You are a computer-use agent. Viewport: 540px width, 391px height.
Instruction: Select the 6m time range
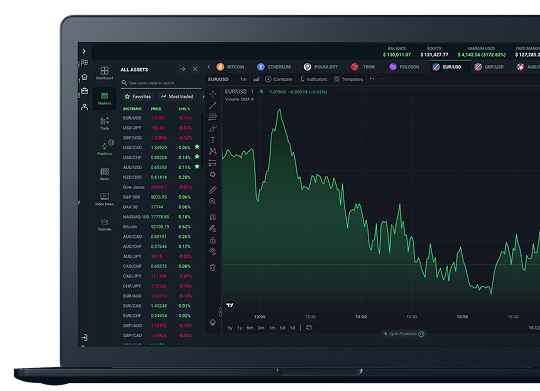tap(250, 328)
